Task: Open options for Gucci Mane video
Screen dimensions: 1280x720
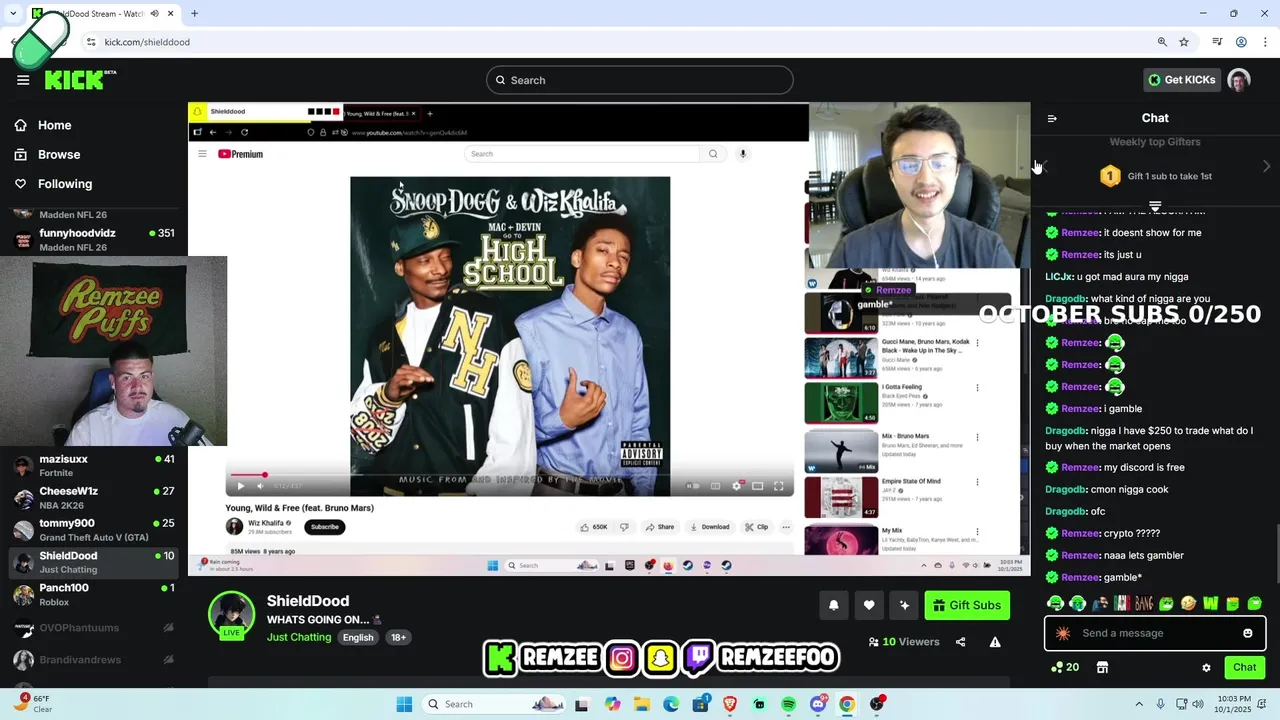Action: click(977, 343)
